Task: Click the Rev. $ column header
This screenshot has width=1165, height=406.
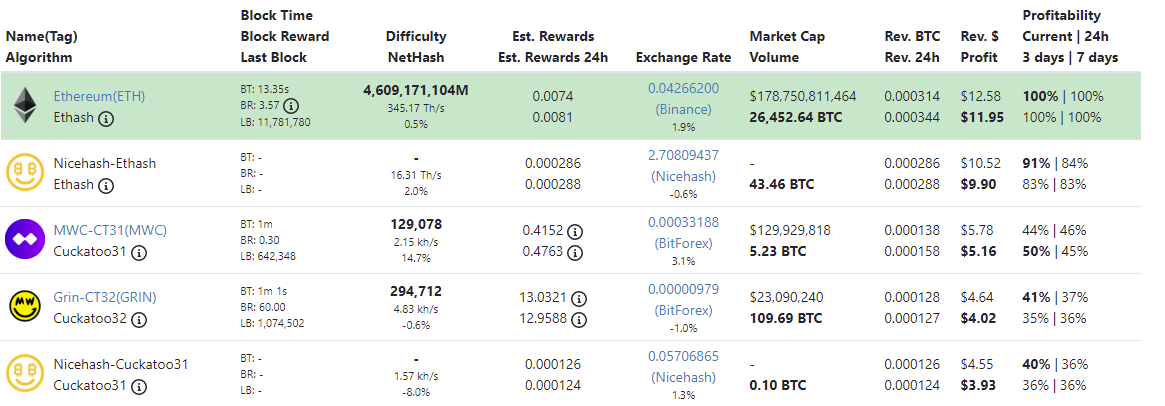Action: click(x=979, y=36)
